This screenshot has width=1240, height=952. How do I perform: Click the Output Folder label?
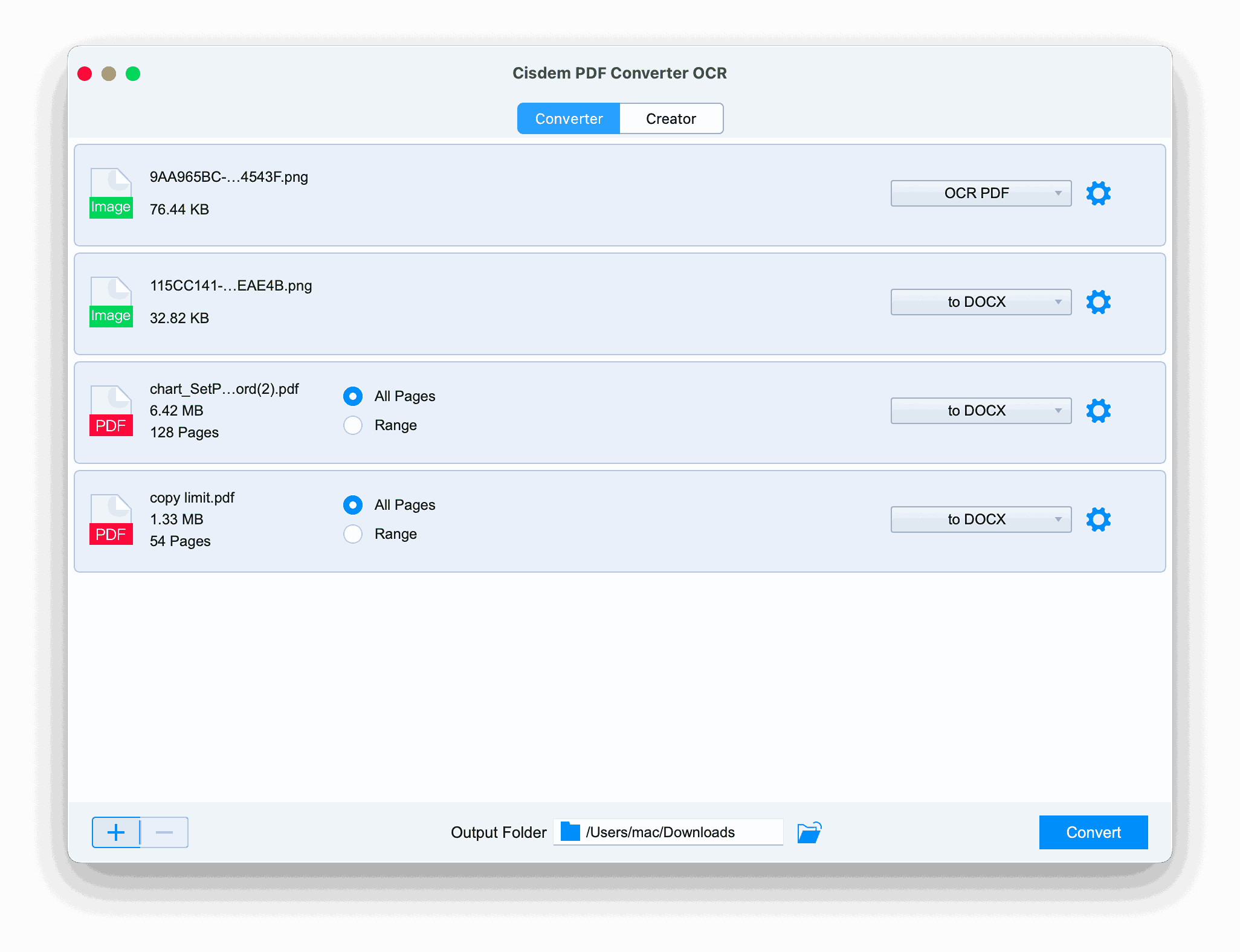pyautogui.click(x=499, y=832)
